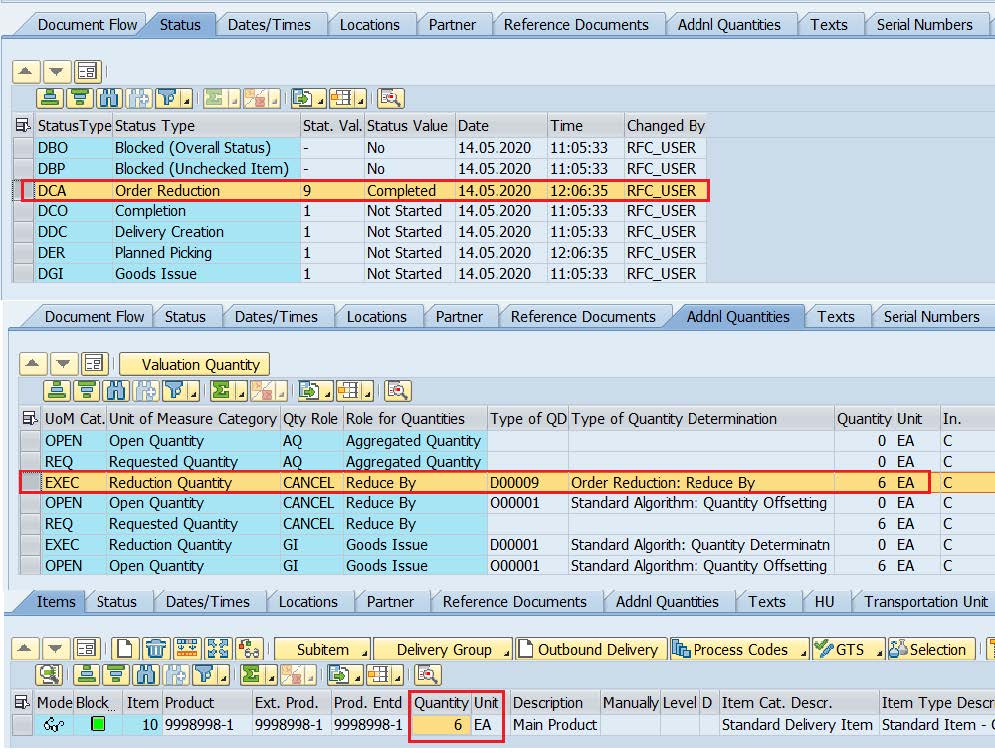Click the Outbound Delivery button
The image size is (995, 754).
[590, 649]
